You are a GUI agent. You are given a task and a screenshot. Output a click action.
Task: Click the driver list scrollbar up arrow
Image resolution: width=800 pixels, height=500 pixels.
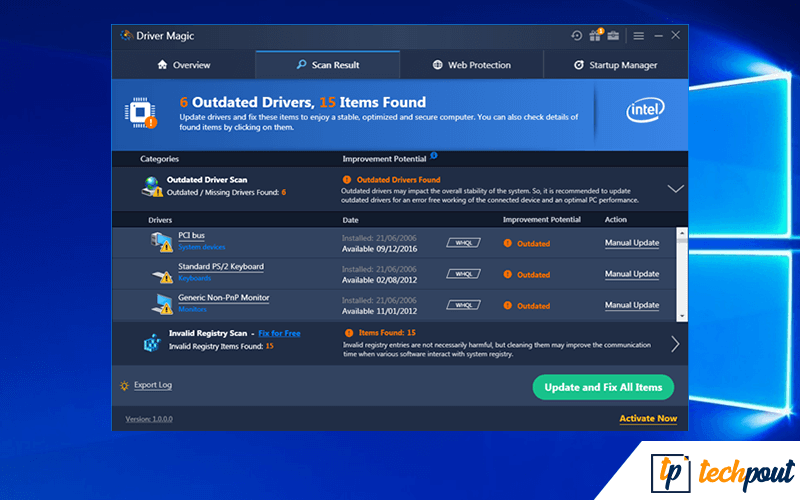click(x=682, y=233)
